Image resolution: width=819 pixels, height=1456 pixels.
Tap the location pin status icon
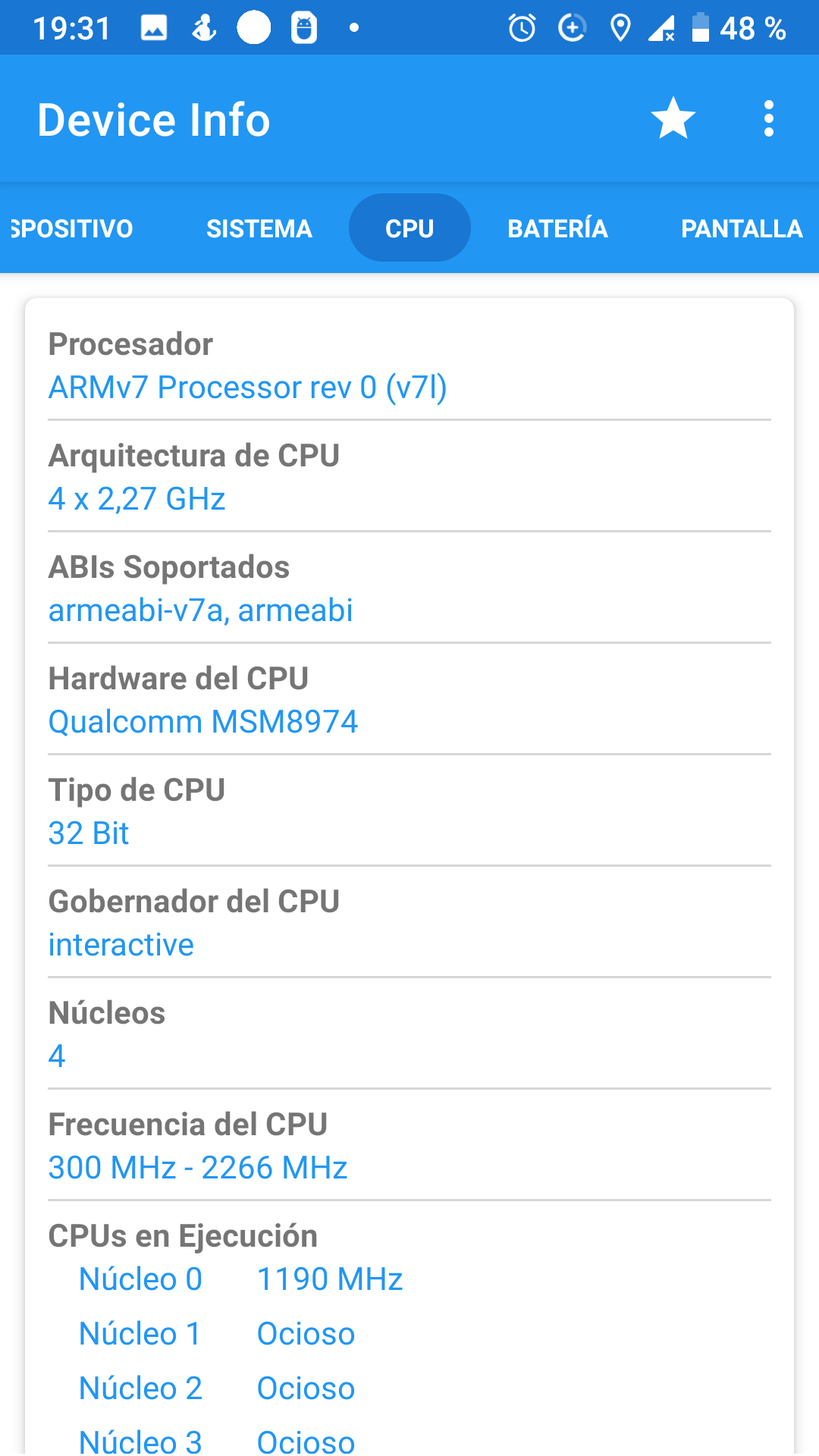coord(620,29)
